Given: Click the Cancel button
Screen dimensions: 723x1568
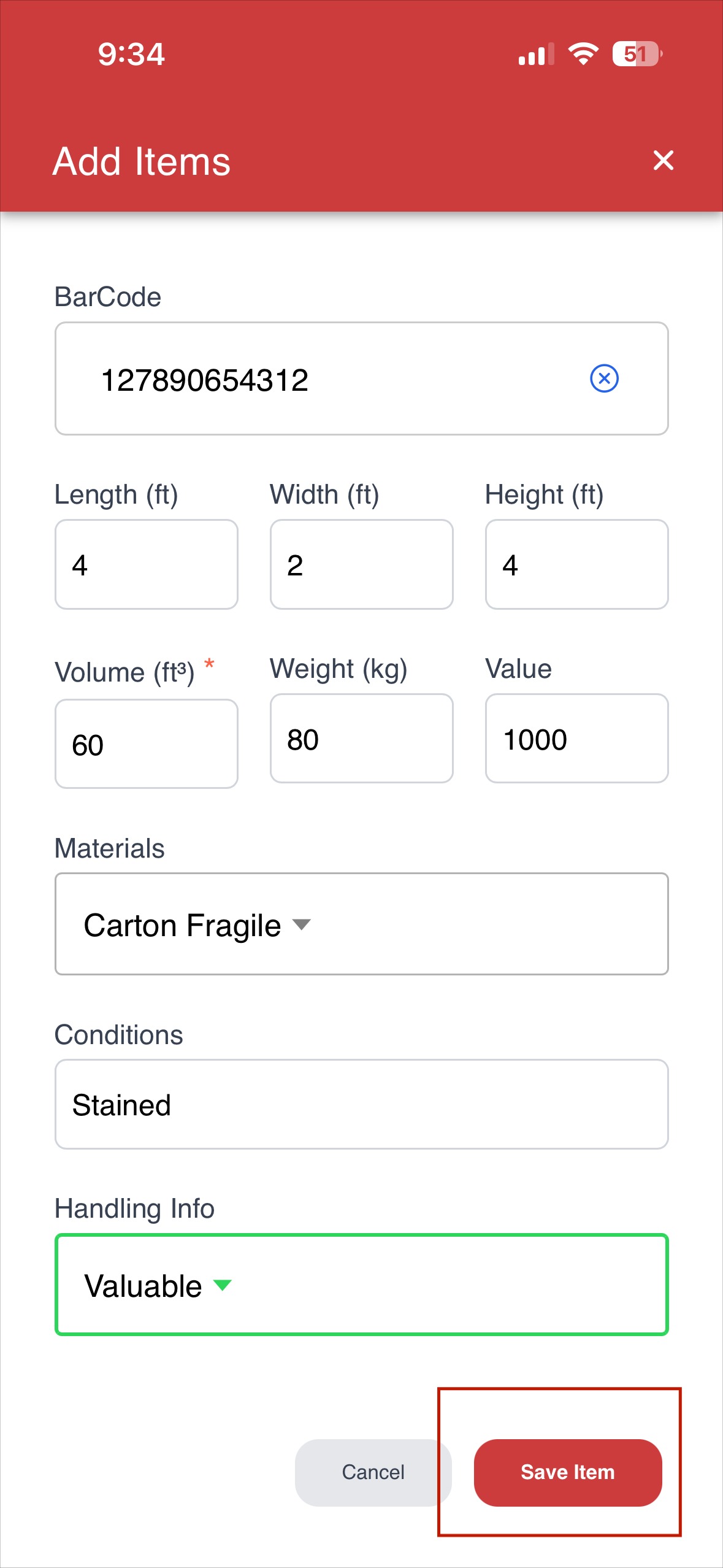Looking at the screenshot, I should click(x=373, y=1472).
